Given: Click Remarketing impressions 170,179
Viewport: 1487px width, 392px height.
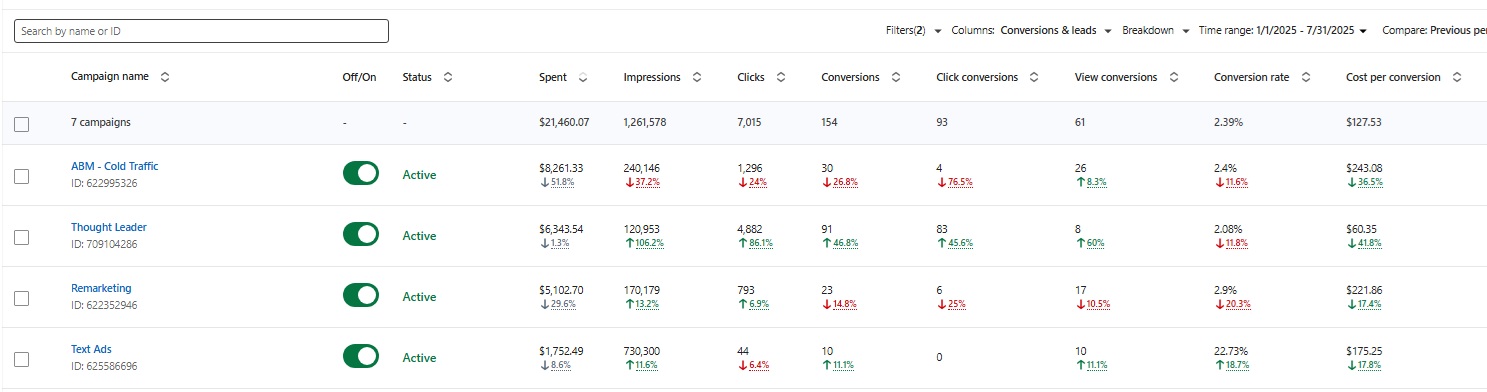Looking at the screenshot, I should tap(642, 290).
